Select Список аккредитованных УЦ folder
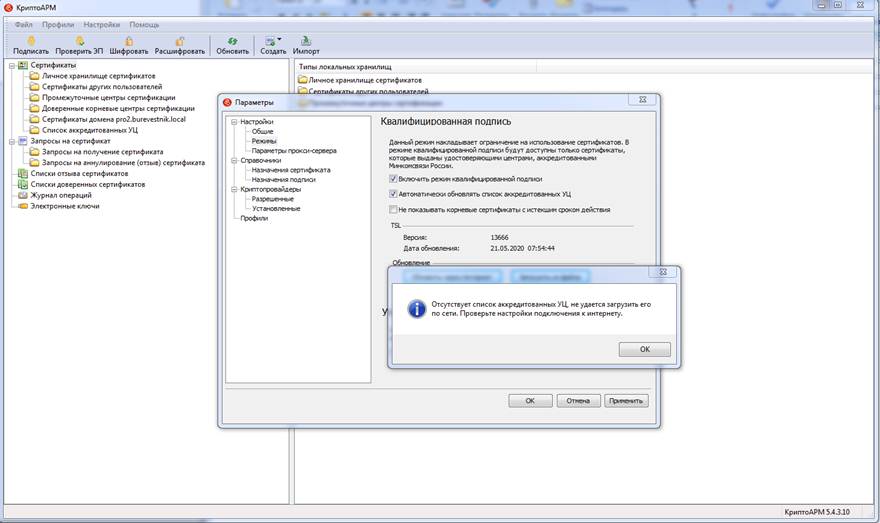 click(84, 130)
